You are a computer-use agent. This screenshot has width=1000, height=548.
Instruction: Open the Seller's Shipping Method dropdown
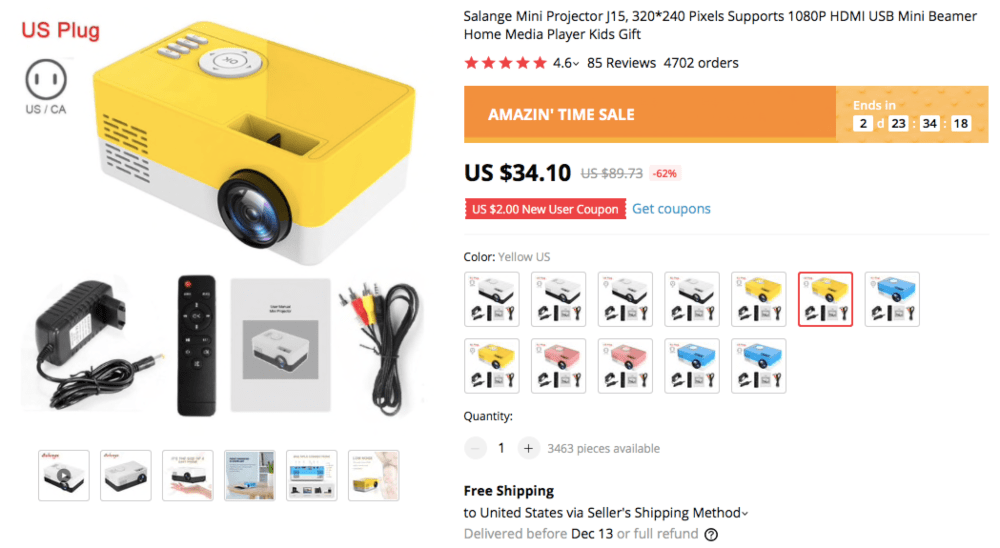680,513
